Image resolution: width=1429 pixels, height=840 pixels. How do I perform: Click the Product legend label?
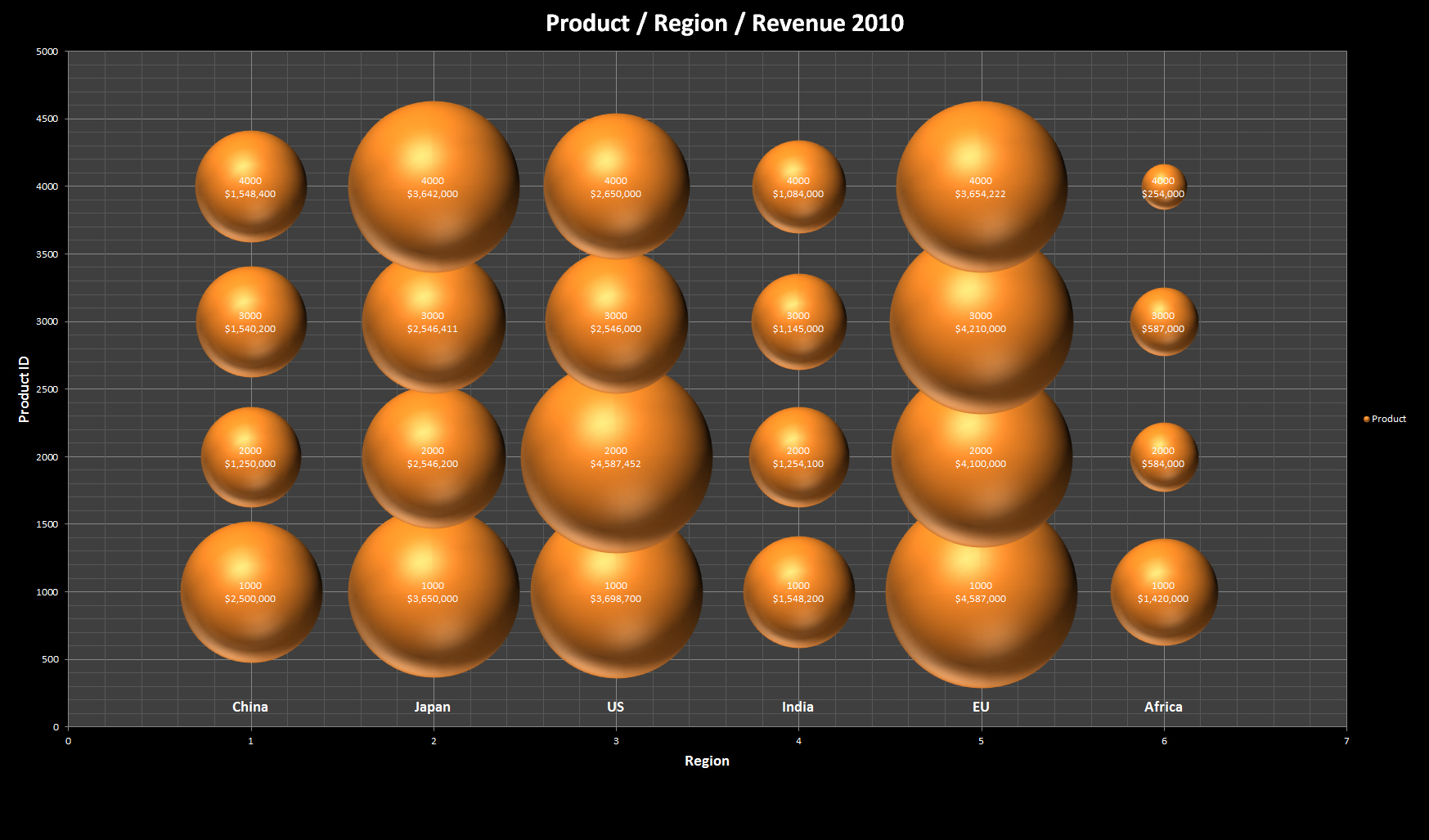(1388, 419)
